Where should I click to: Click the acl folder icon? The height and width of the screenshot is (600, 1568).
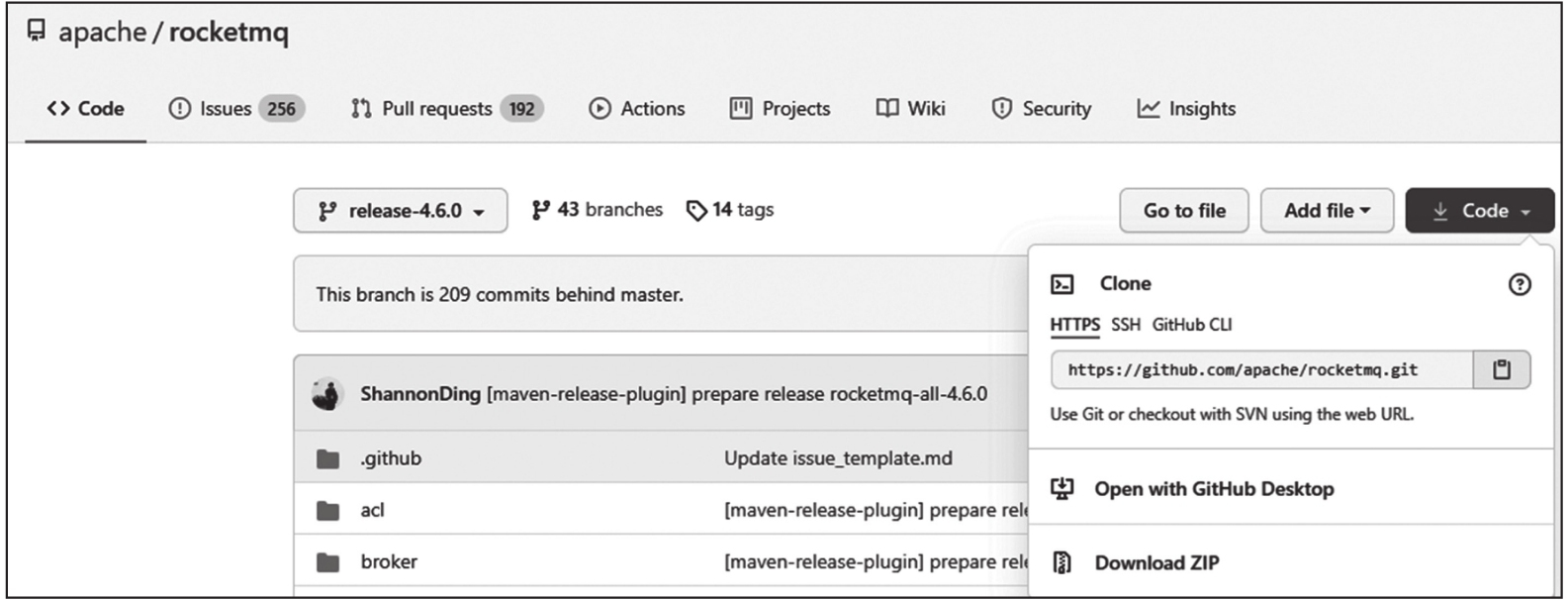327,511
